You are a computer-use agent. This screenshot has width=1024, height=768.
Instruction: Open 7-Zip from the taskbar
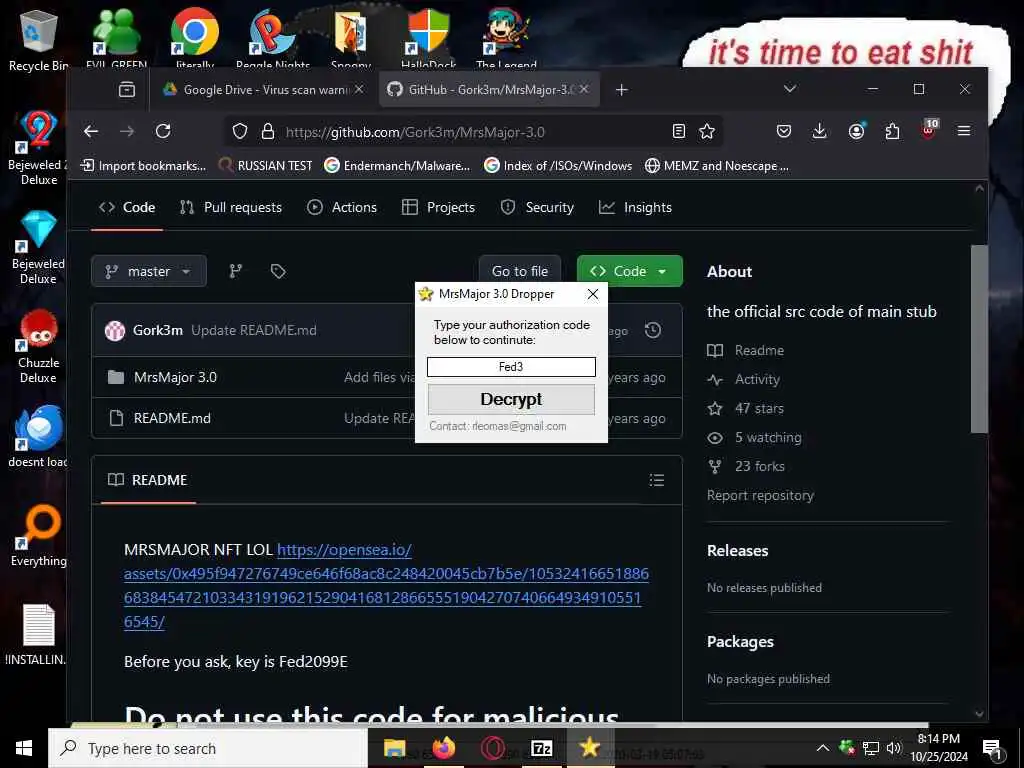(x=541, y=748)
